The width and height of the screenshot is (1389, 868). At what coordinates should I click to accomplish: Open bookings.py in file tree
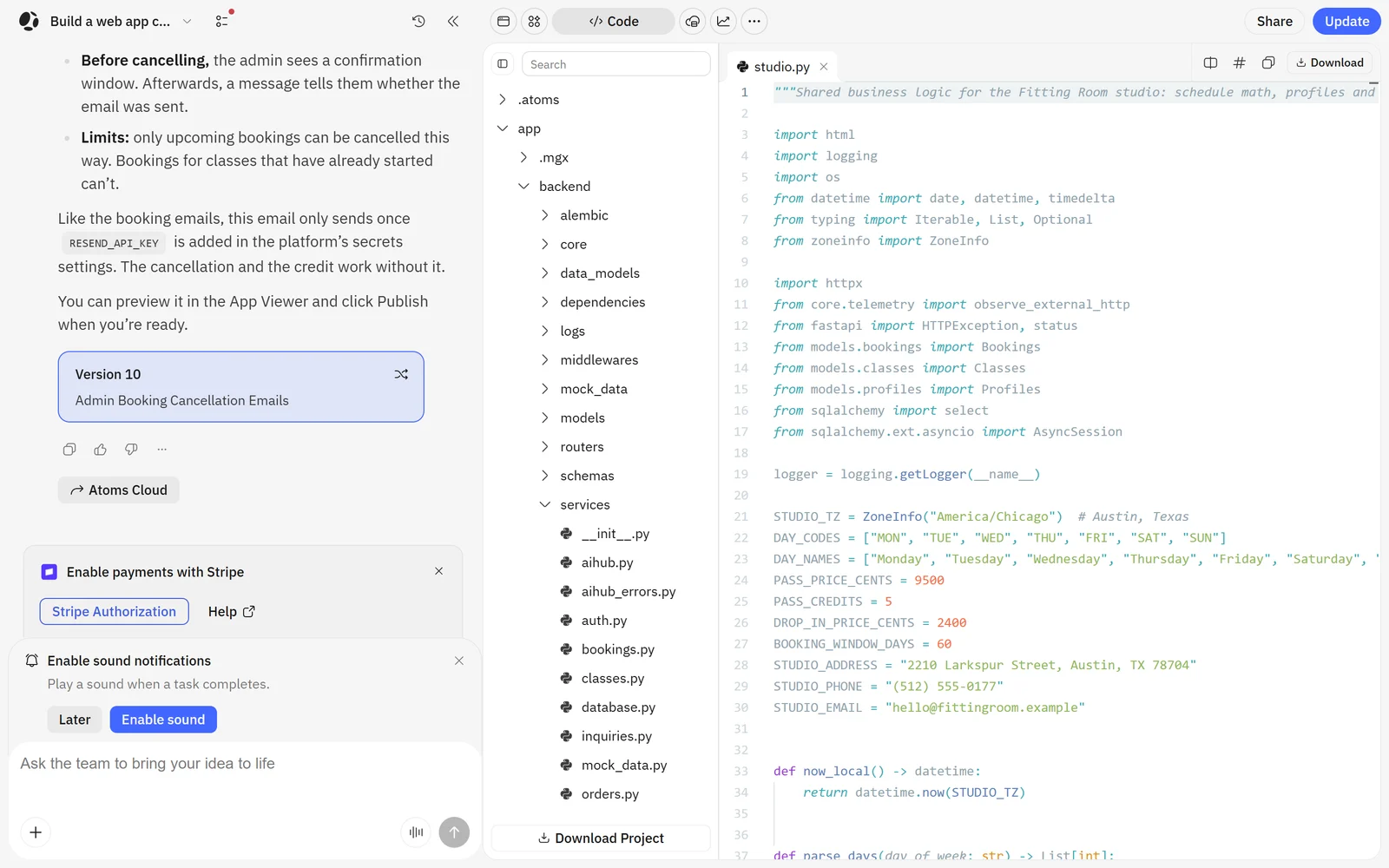tap(617, 649)
